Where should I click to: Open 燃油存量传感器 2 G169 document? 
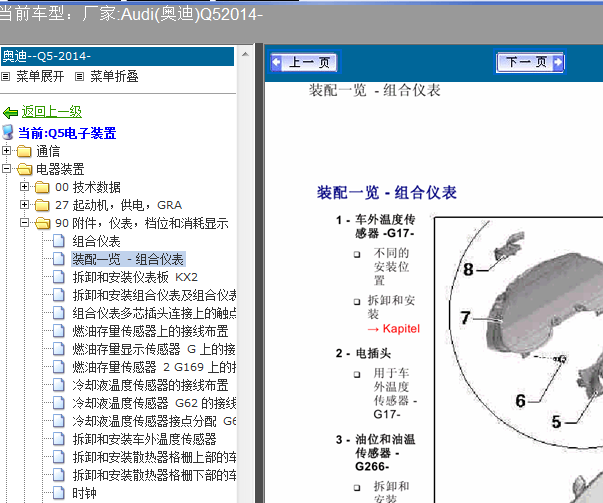click(x=154, y=367)
